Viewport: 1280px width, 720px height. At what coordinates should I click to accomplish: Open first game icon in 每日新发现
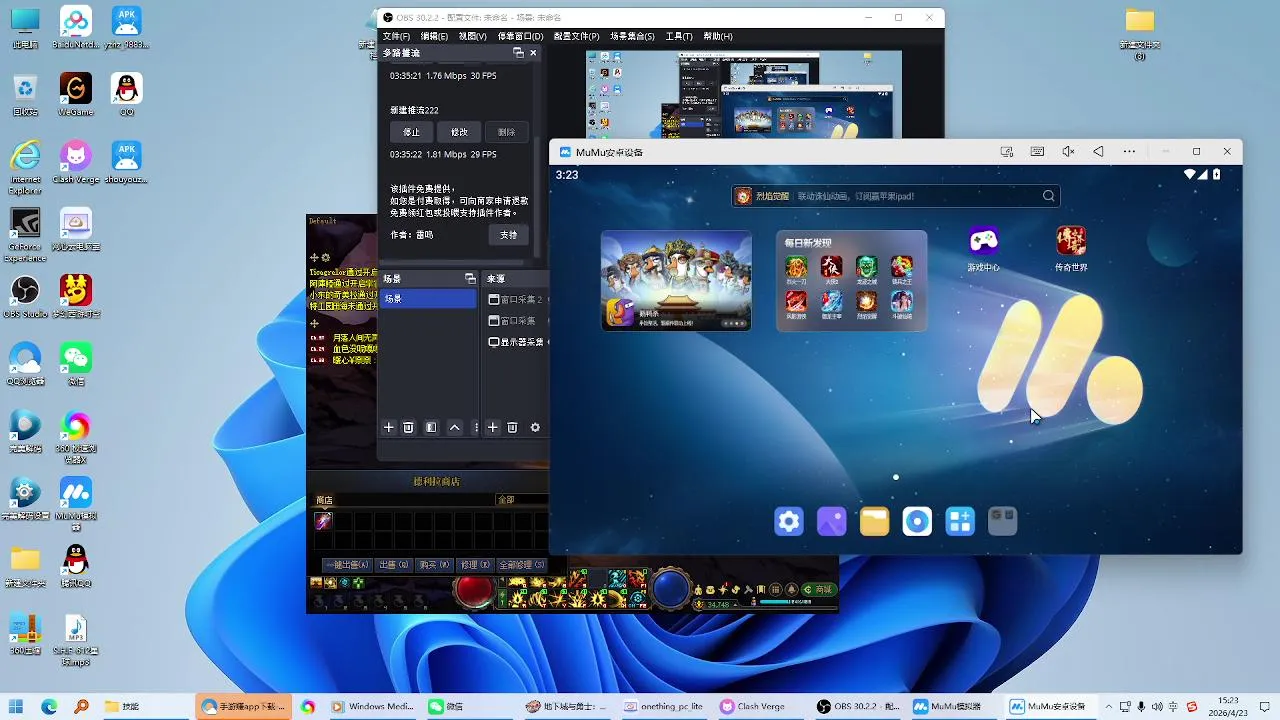pos(796,267)
